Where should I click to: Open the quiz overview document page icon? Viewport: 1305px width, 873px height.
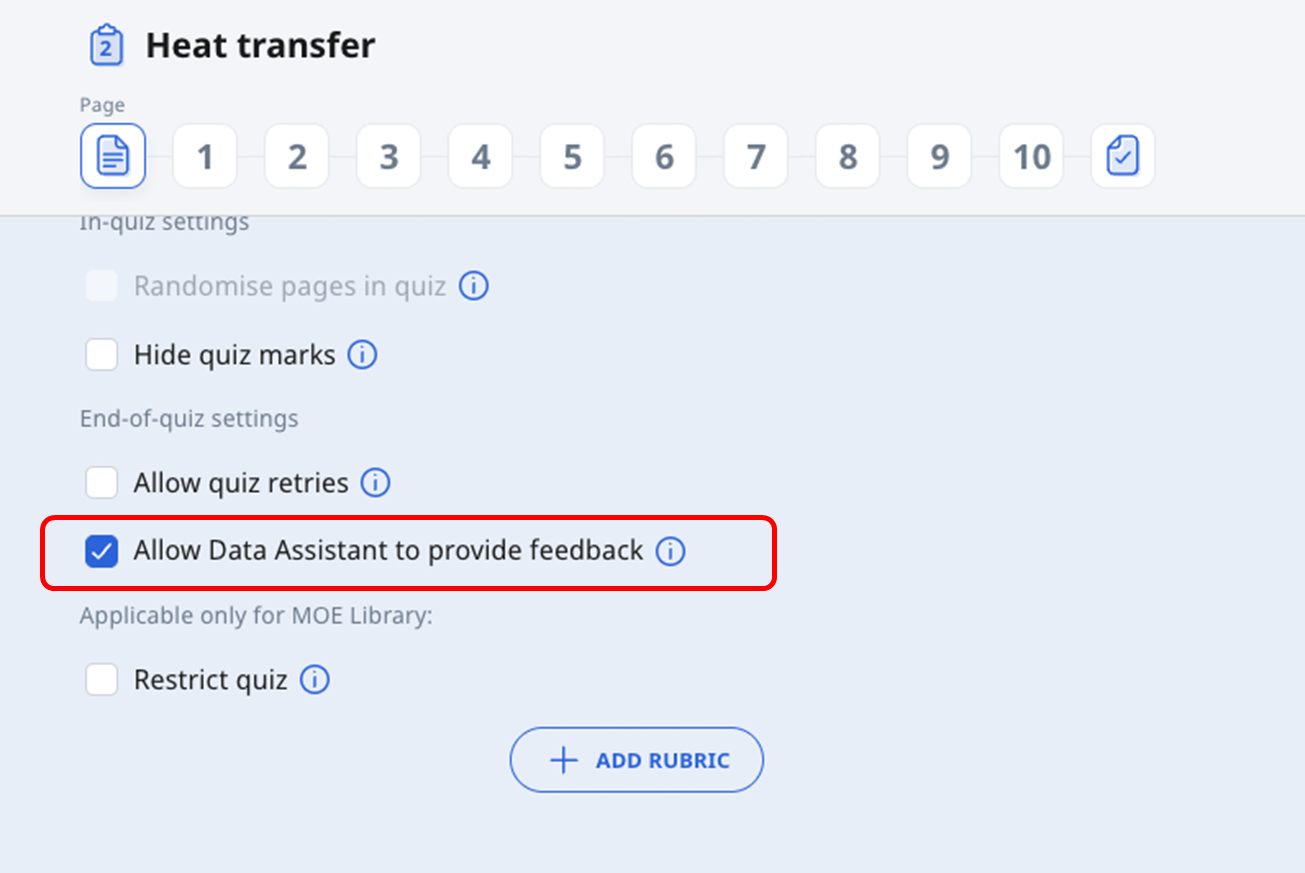113,156
